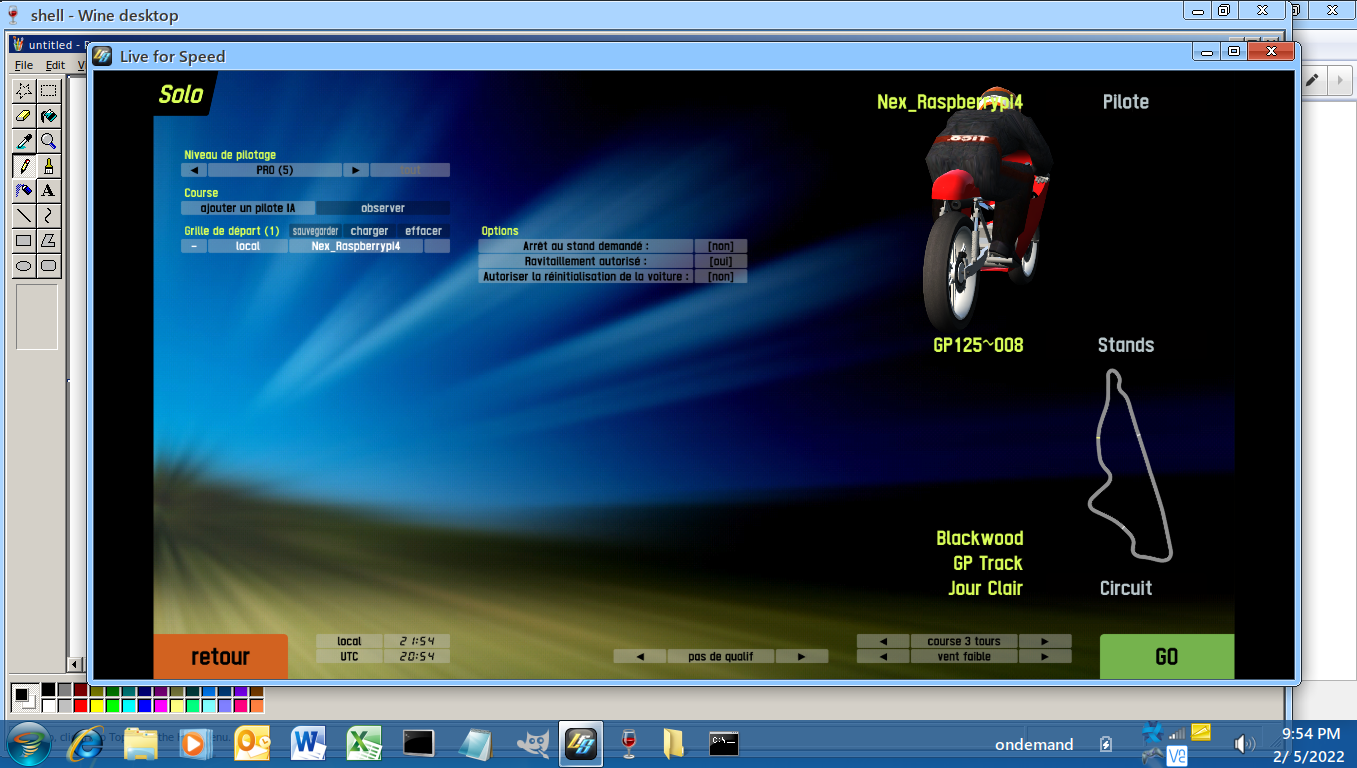The height and width of the screenshot is (768, 1357).
Task: Open Windows Media Player from taskbar
Action: (x=195, y=743)
